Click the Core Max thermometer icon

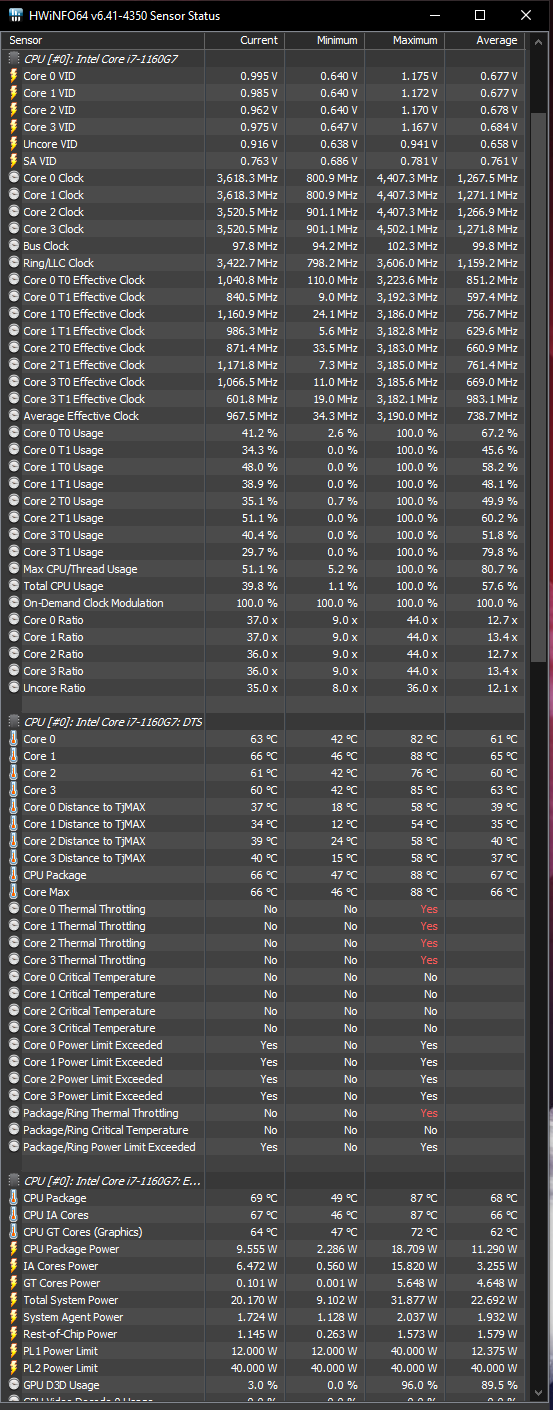tap(14, 892)
